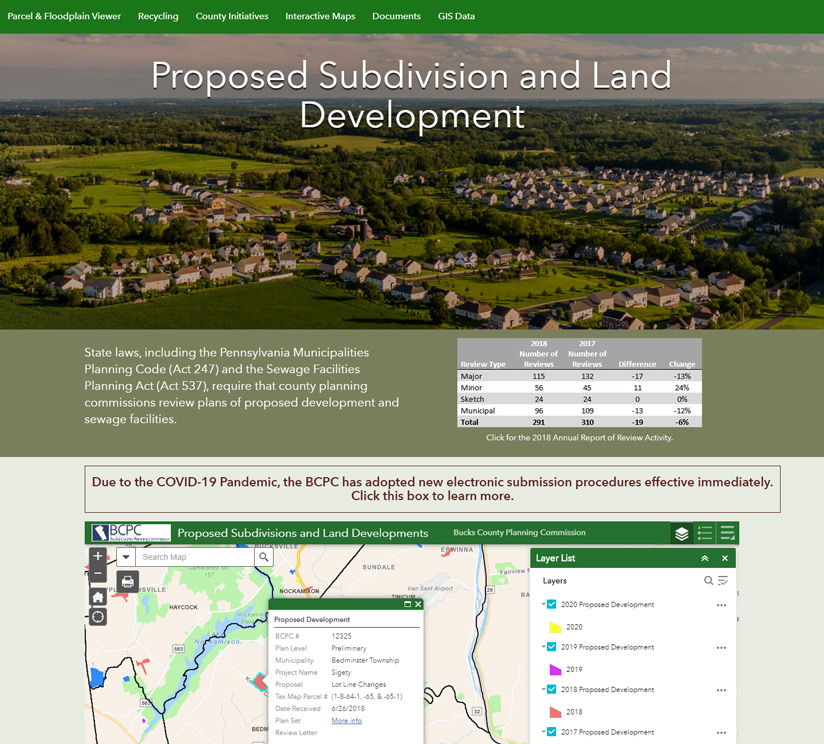This screenshot has height=744, width=824.
Task: Return map to home extent
Action: (98, 597)
